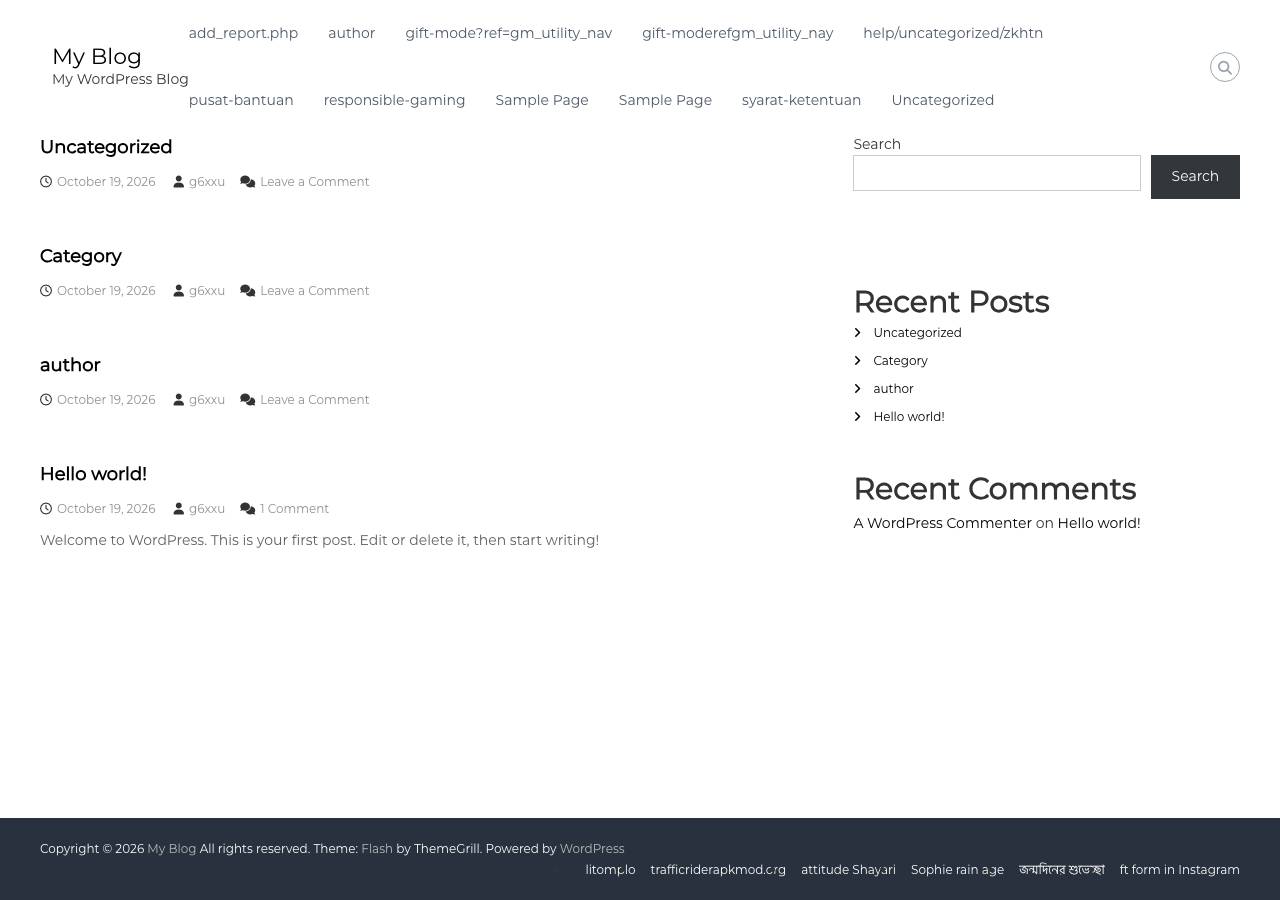Open trafficriderapkmod.org footer link

tap(718, 870)
